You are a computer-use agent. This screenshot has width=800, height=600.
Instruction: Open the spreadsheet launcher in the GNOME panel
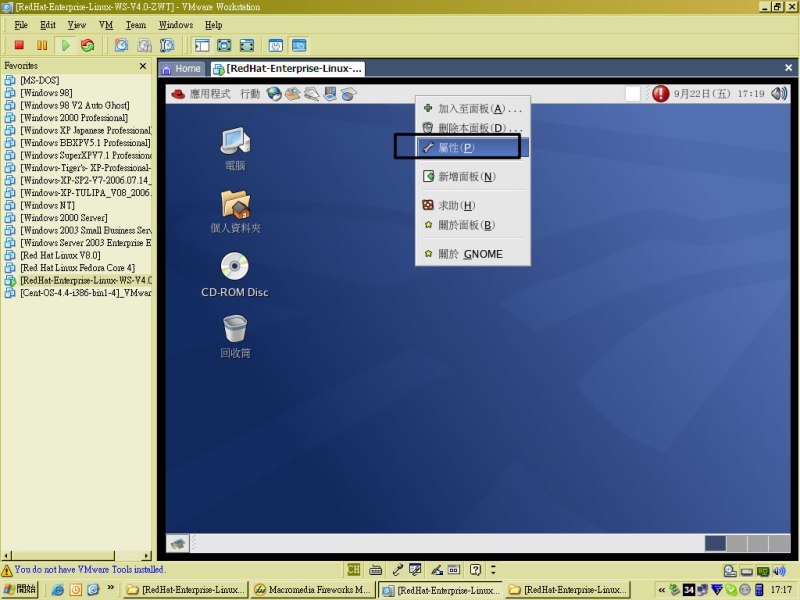point(349,94)
